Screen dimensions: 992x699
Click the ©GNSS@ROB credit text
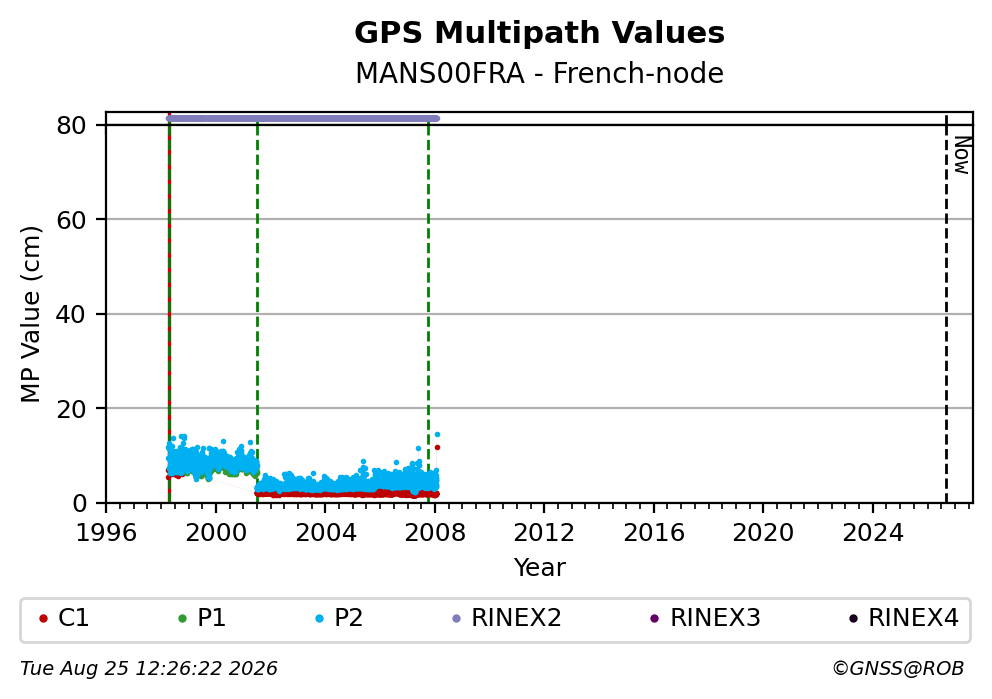(x=898, y=669)
